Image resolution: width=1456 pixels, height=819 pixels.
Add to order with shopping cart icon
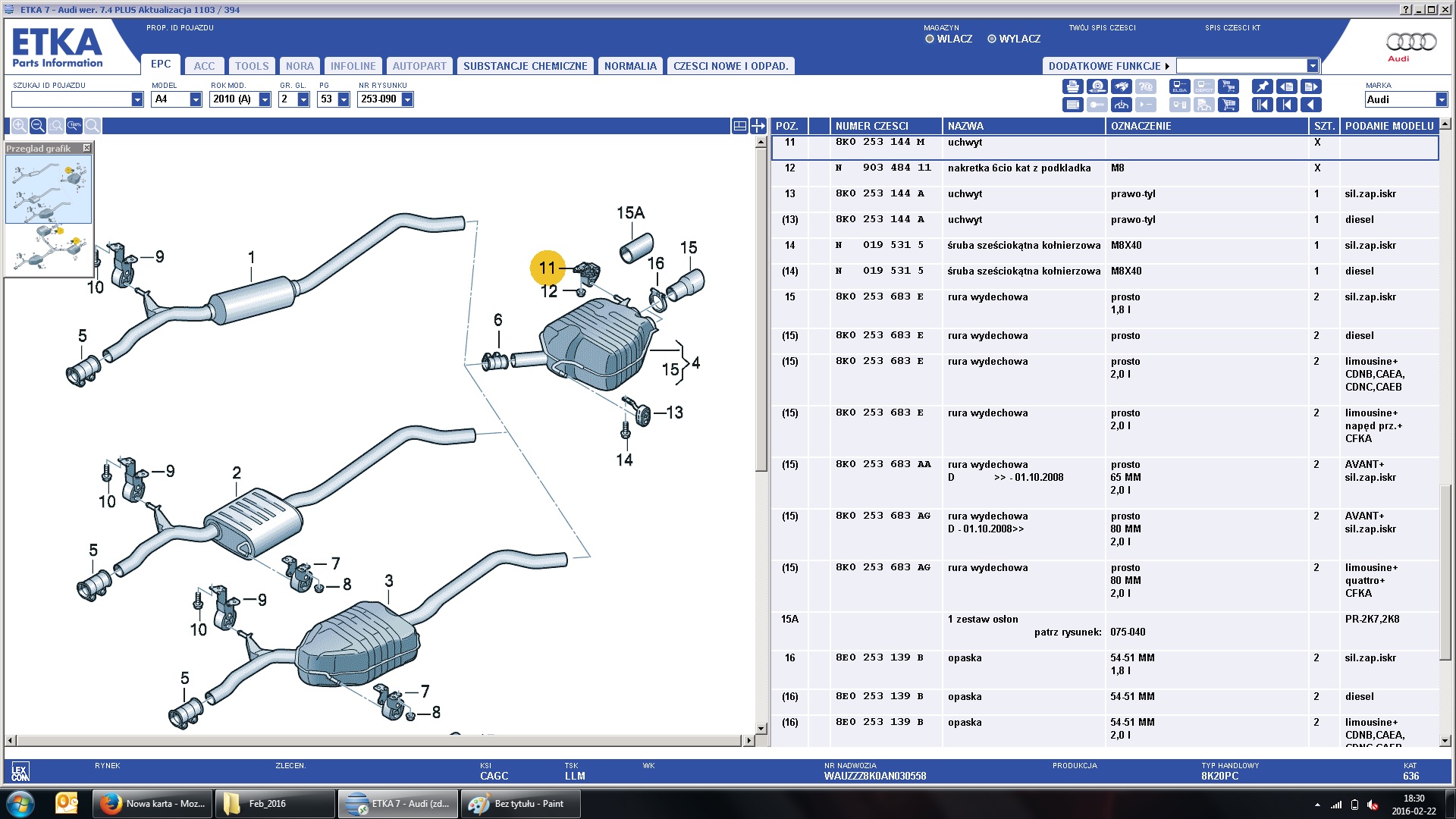tap(1228, 105)
